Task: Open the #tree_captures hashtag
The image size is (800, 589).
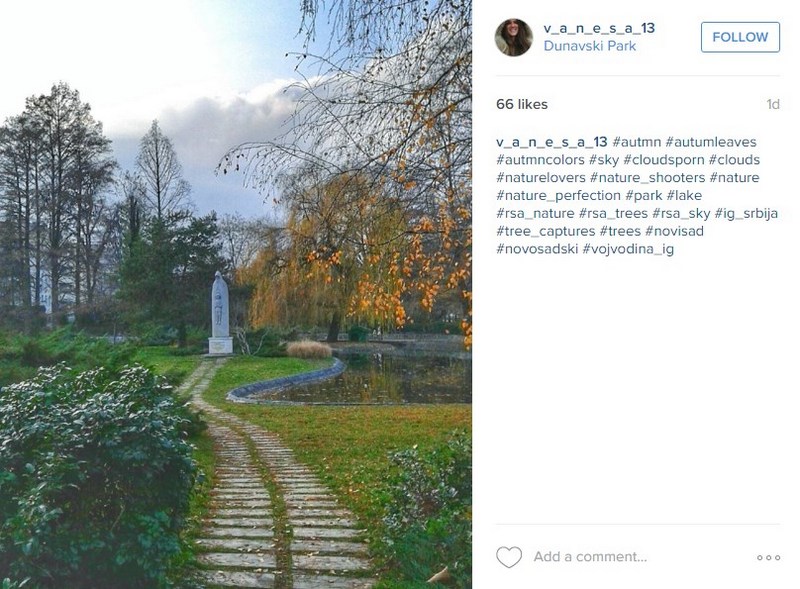Action: [x=545, y=231]
